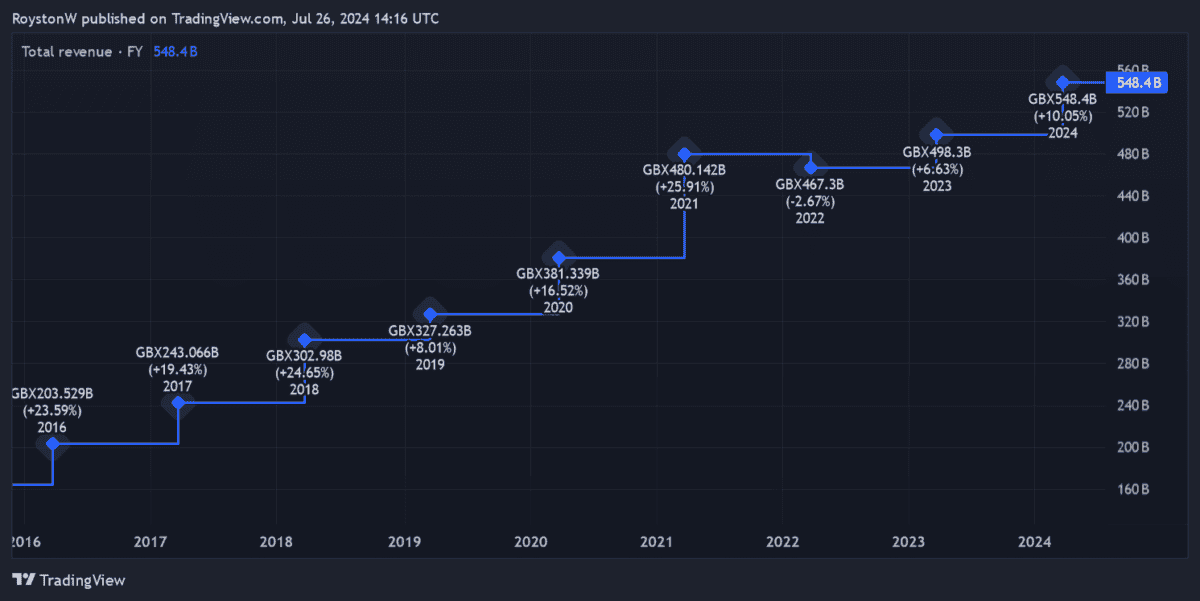Click the 2021 revenue diamond marker

(x=685, y=154)
